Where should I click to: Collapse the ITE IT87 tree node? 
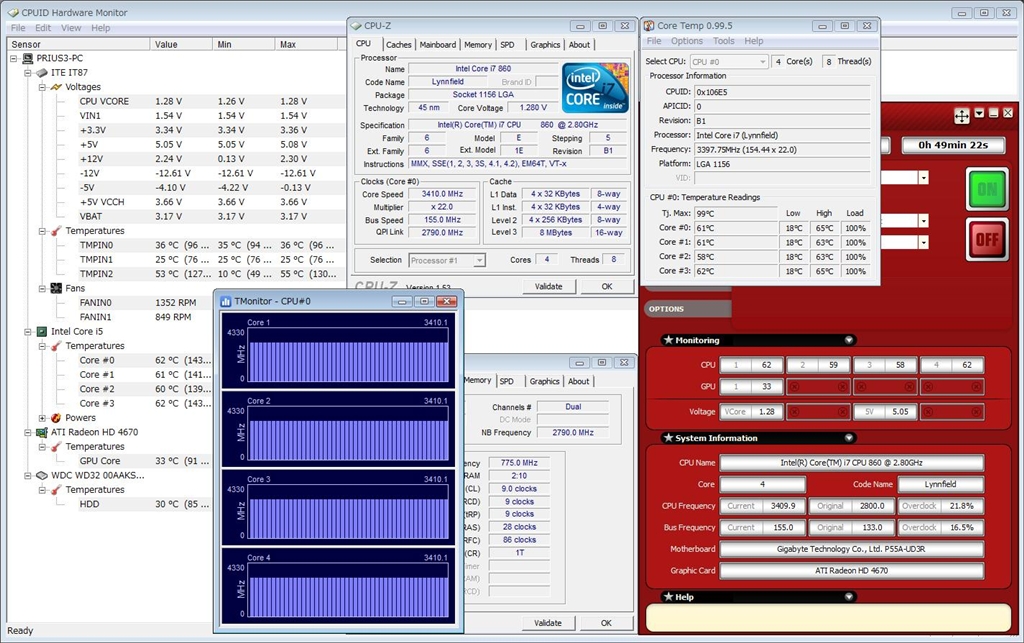pyautogui.click(x=27, y=73)
